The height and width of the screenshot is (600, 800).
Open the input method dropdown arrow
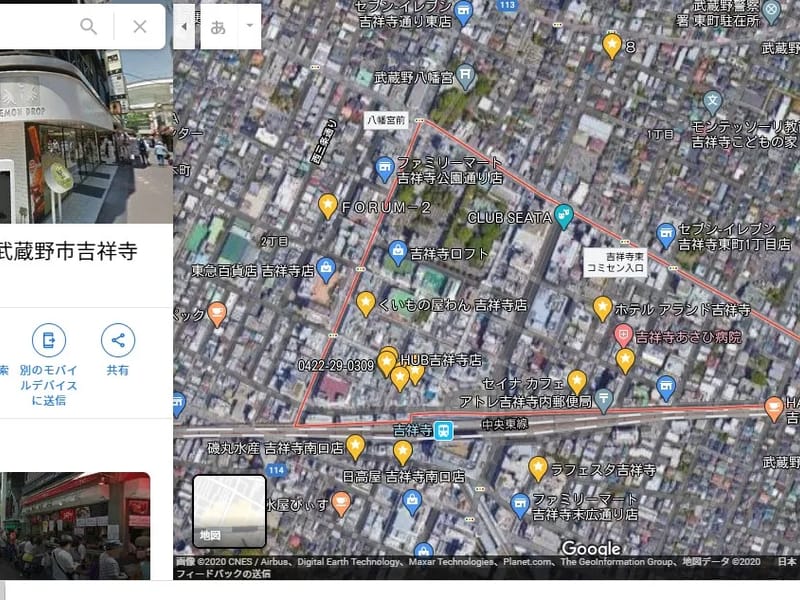[249, 26]
